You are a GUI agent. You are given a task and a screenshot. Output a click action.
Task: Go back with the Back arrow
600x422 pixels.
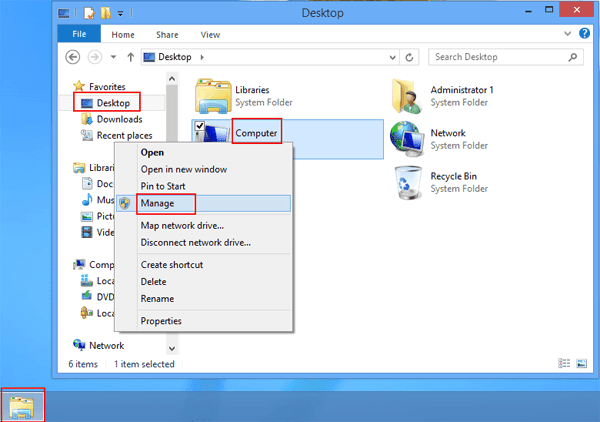(x=73, y=57)
